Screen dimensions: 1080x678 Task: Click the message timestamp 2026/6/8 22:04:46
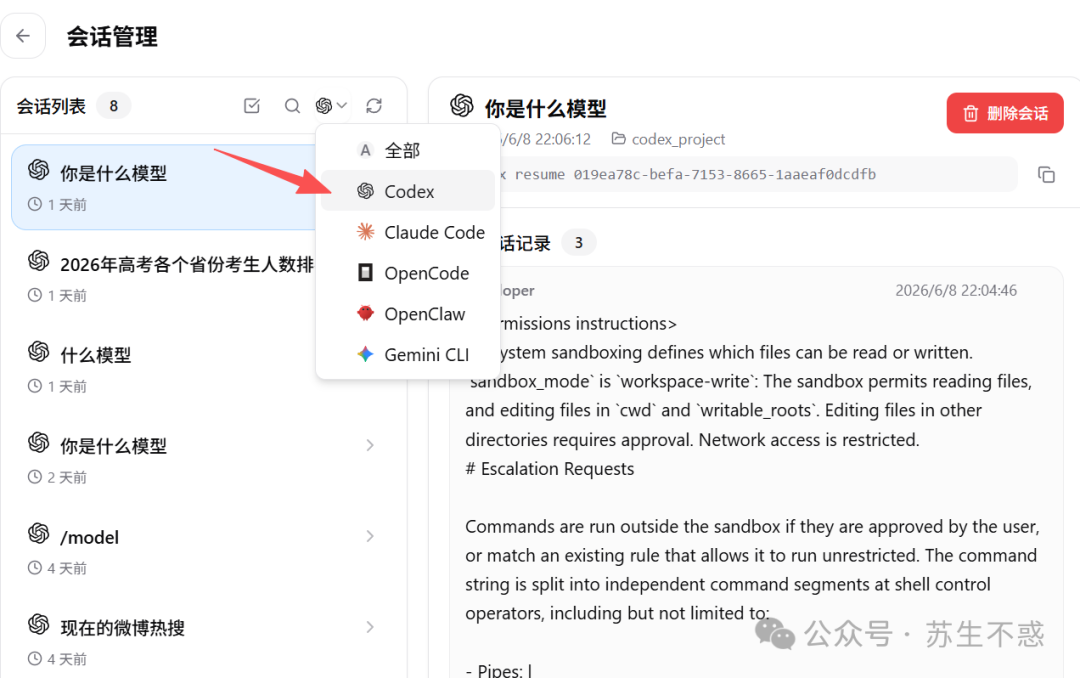point(956,291)
